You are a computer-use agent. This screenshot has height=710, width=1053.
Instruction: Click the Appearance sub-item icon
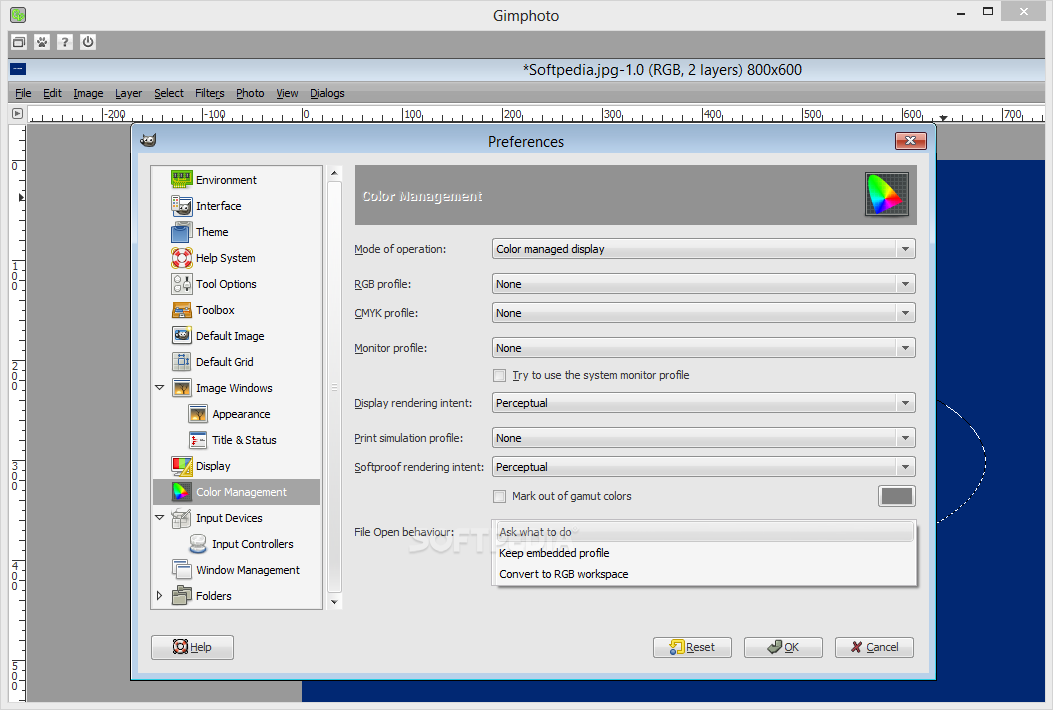tap(197, 414)
